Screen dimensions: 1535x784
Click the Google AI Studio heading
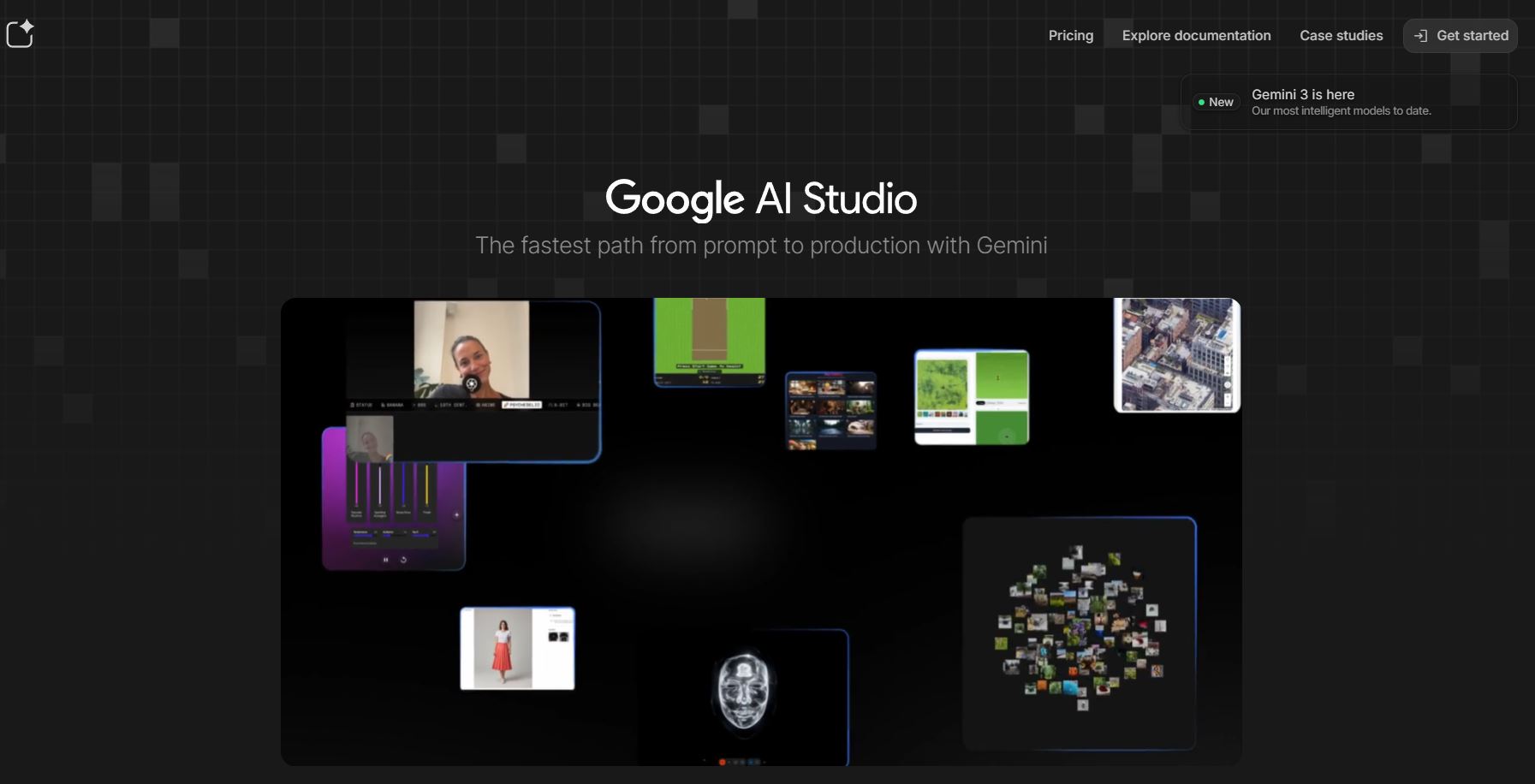click(760, 199)
